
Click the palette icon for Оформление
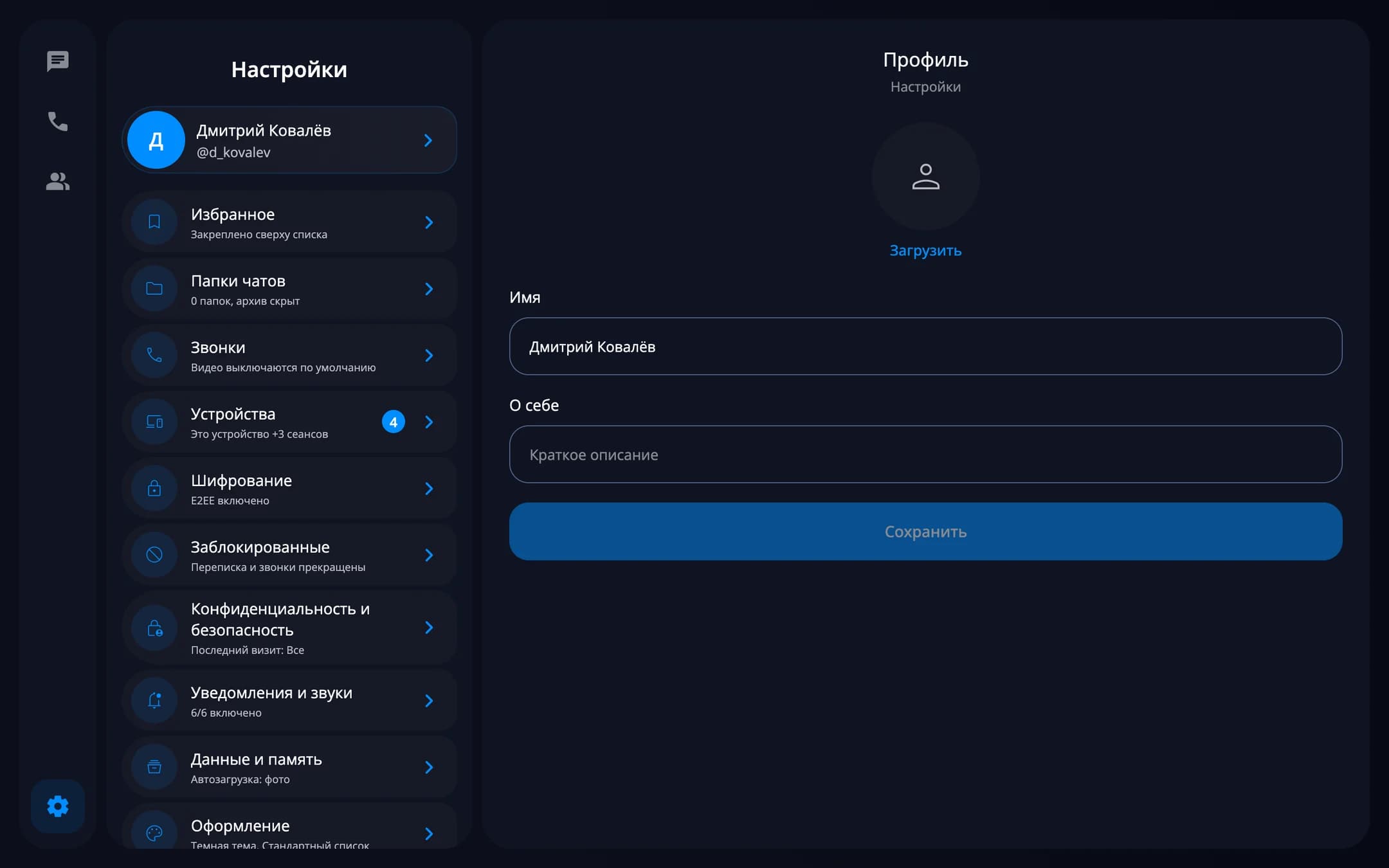(x=154, y=833)
